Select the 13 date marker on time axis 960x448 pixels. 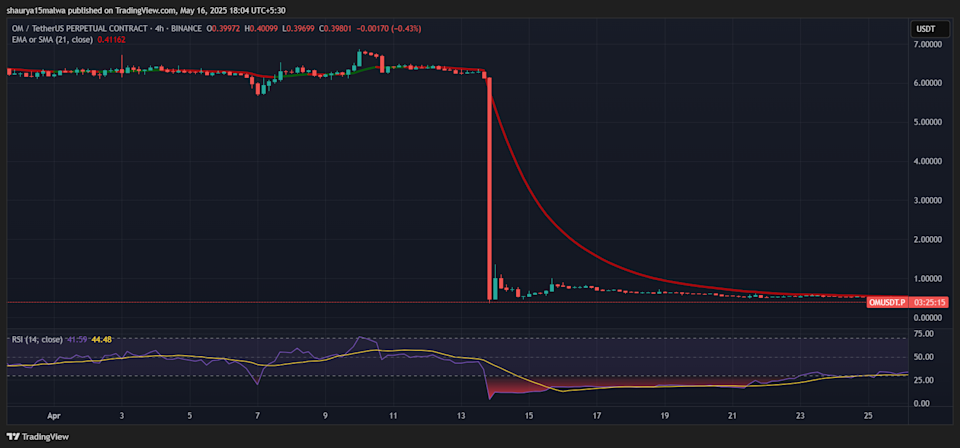tap(460, 416)
